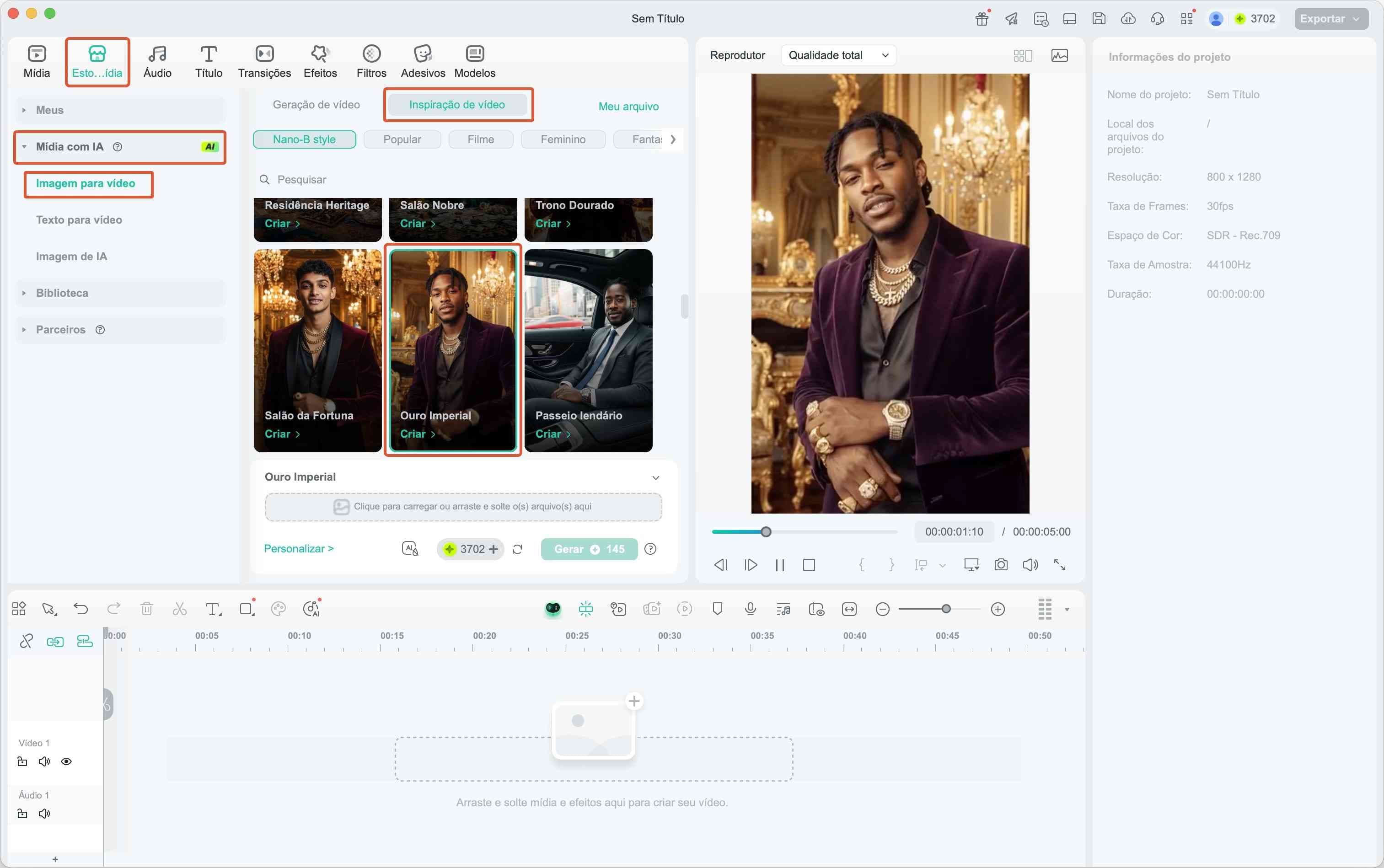Lock the Vídeo 1 track
This screenshot has height=868, width=1384.
click(x=22, y=761)
